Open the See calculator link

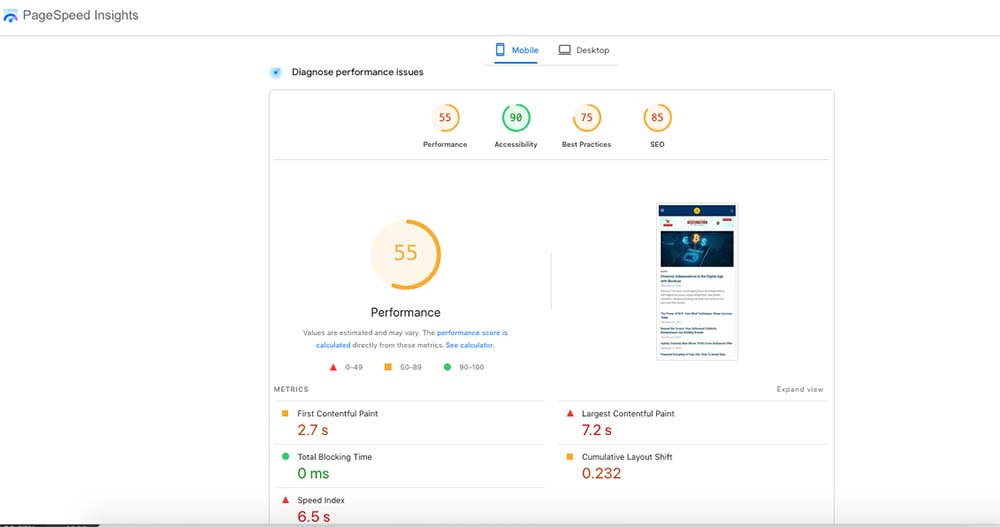point(469,345)
